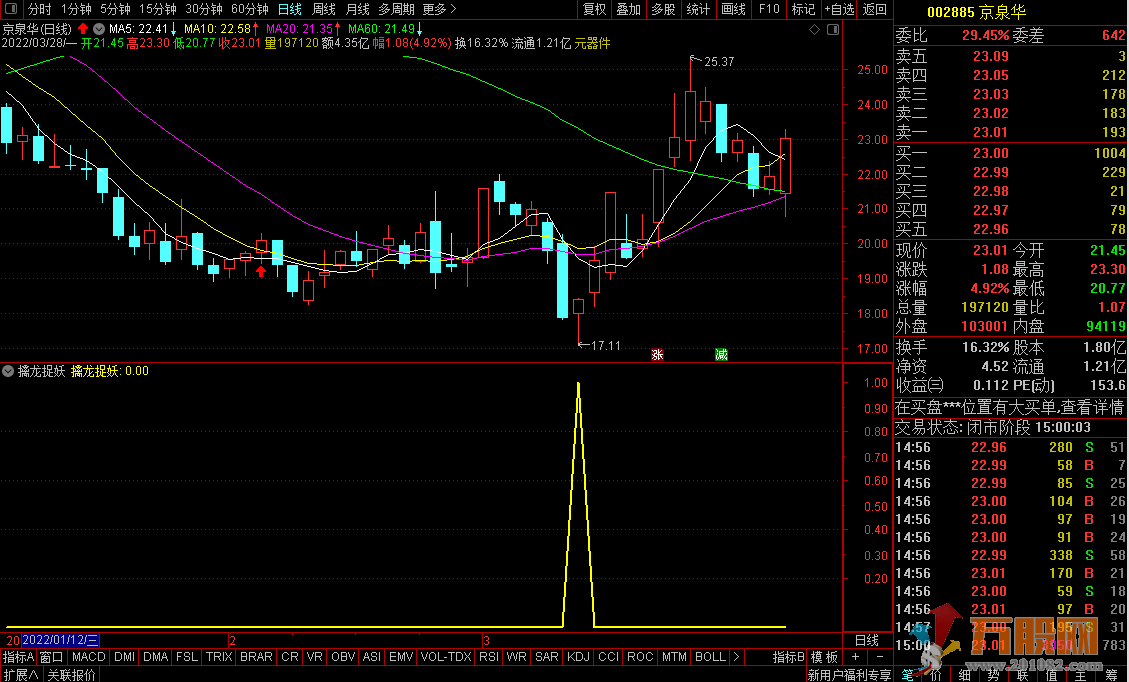This screenshot has width=1129, height=682.
Task: Zoom in the chart with the plus button
Action: (x=855, y=657)
